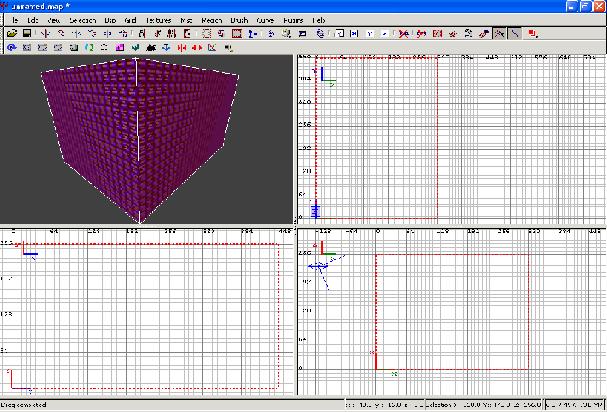Click the Open folder toolbar icon
607x412 pixels.
12,34
